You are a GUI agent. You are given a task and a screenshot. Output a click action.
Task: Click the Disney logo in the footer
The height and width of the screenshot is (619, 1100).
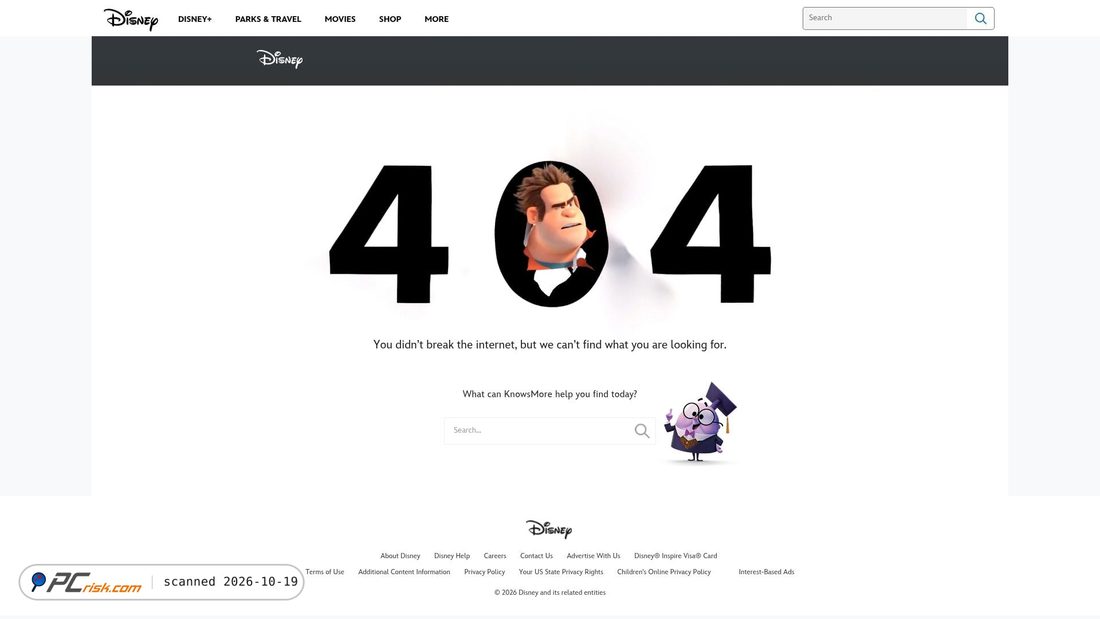pyautogui.click(x=549, y=528)
